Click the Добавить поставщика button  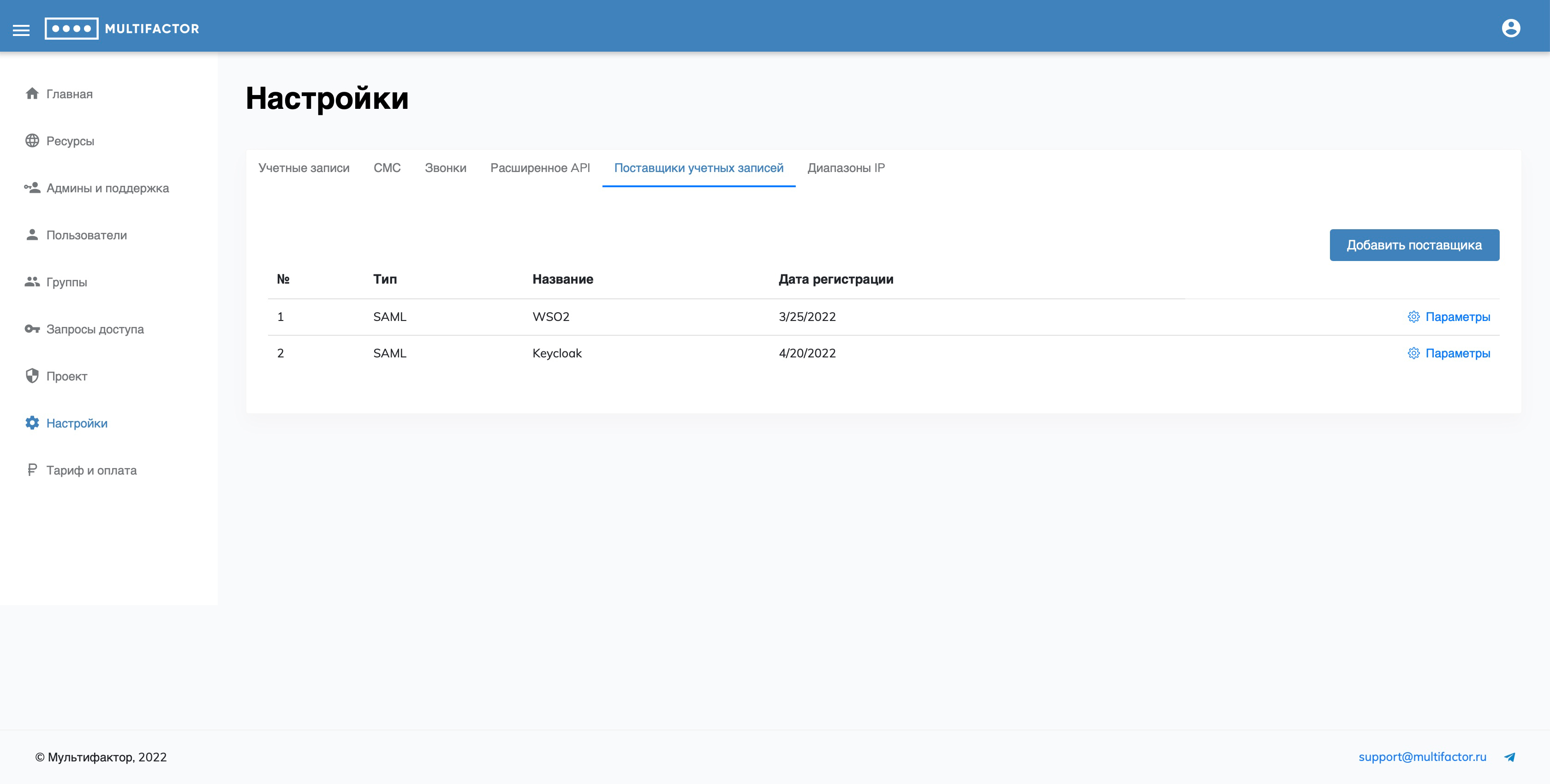(1414, 245)
